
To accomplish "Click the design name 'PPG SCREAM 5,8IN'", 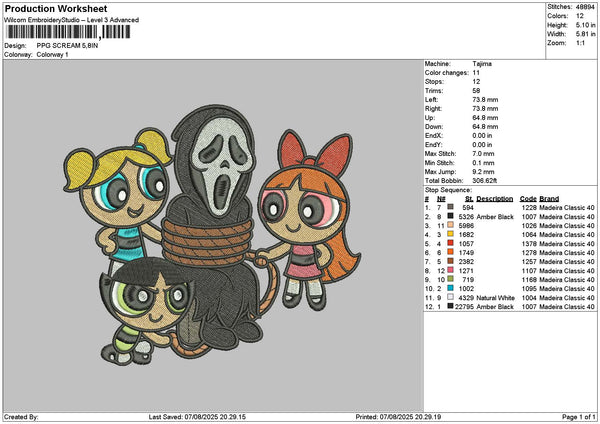I will point(67,46).
